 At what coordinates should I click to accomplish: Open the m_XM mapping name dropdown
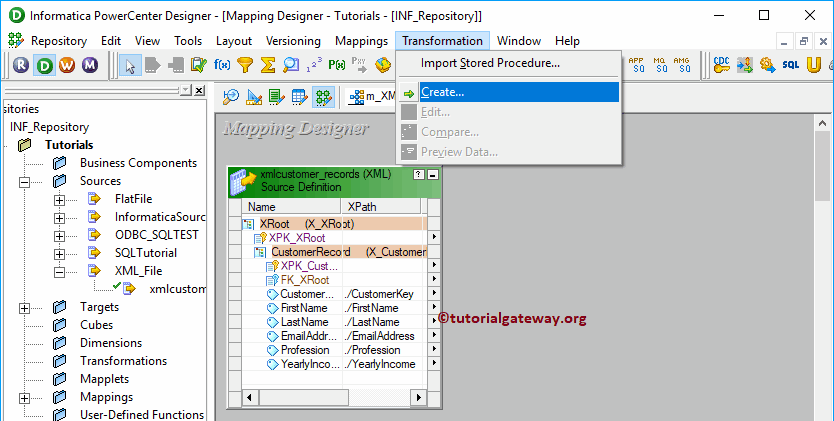pyautogui.click(x=371, y=97)
